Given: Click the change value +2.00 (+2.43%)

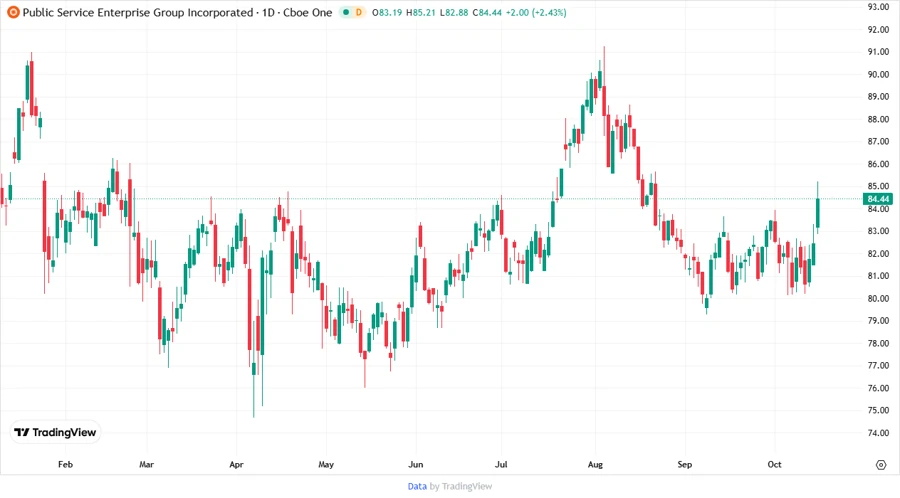Looking at the screenshot, I should pos(536,12).
